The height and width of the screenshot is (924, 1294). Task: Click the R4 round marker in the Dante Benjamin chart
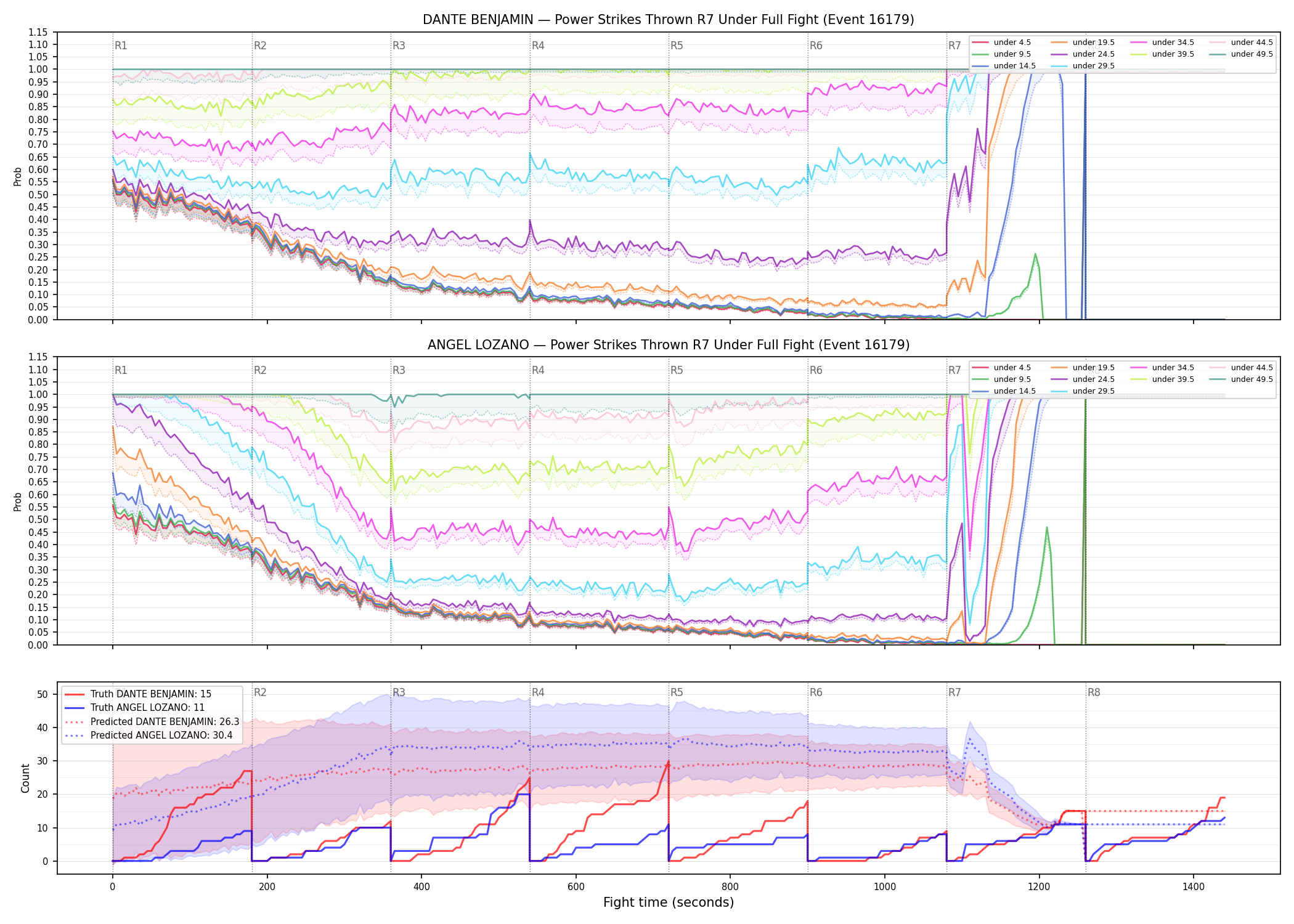(x=538, y=46)
